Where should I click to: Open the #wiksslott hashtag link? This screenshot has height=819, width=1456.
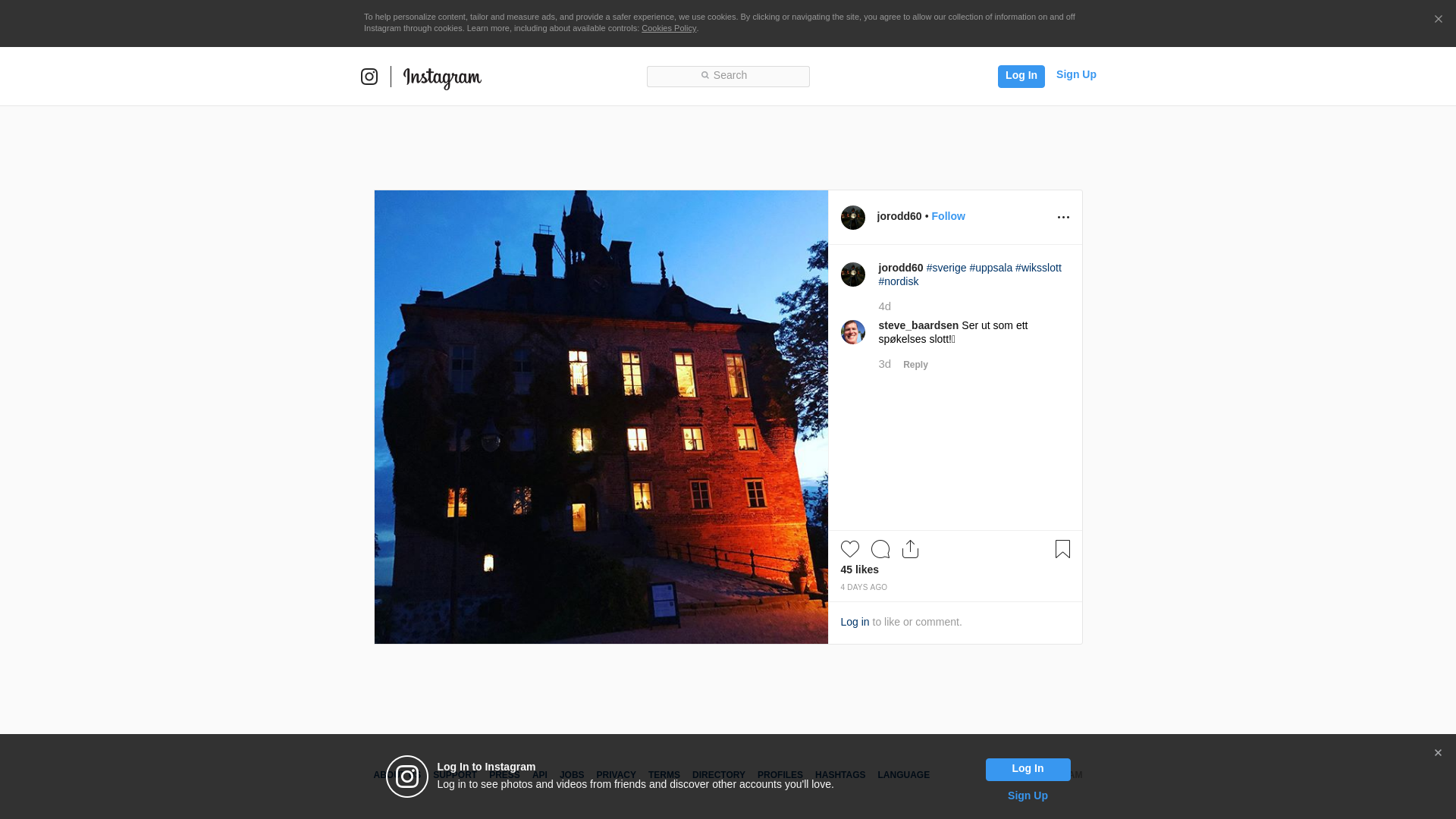[x=1038, y=268]
